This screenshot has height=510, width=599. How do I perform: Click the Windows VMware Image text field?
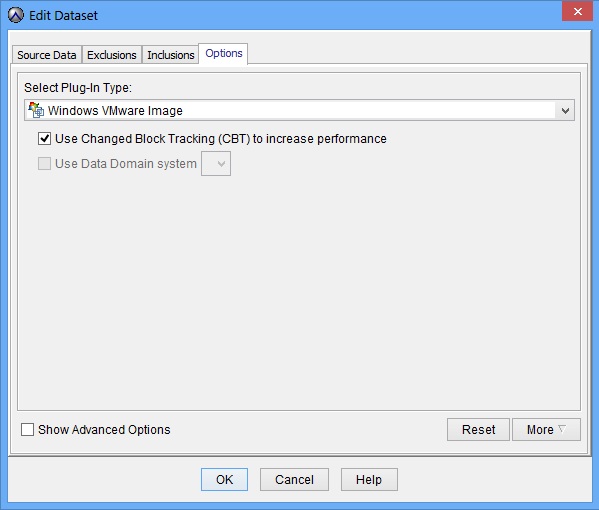click(299, 110)
